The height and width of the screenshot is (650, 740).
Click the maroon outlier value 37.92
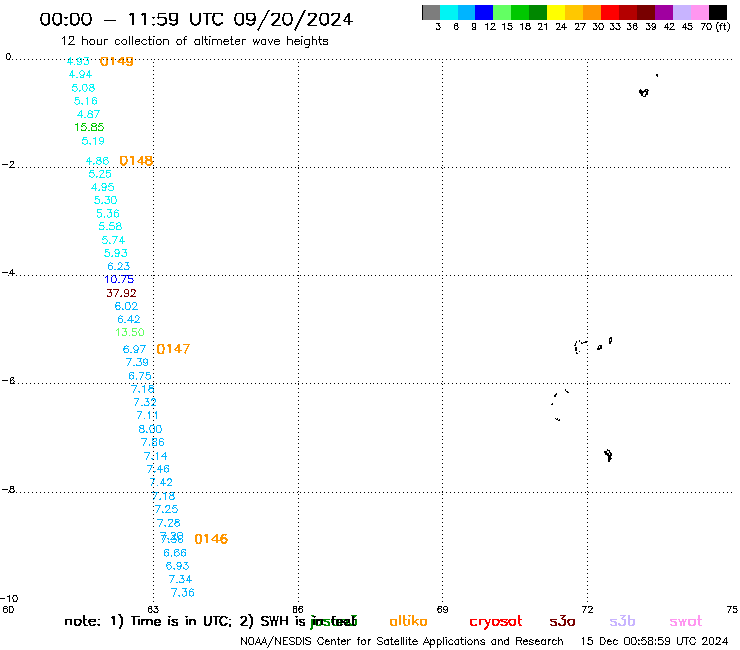(121, 293)
